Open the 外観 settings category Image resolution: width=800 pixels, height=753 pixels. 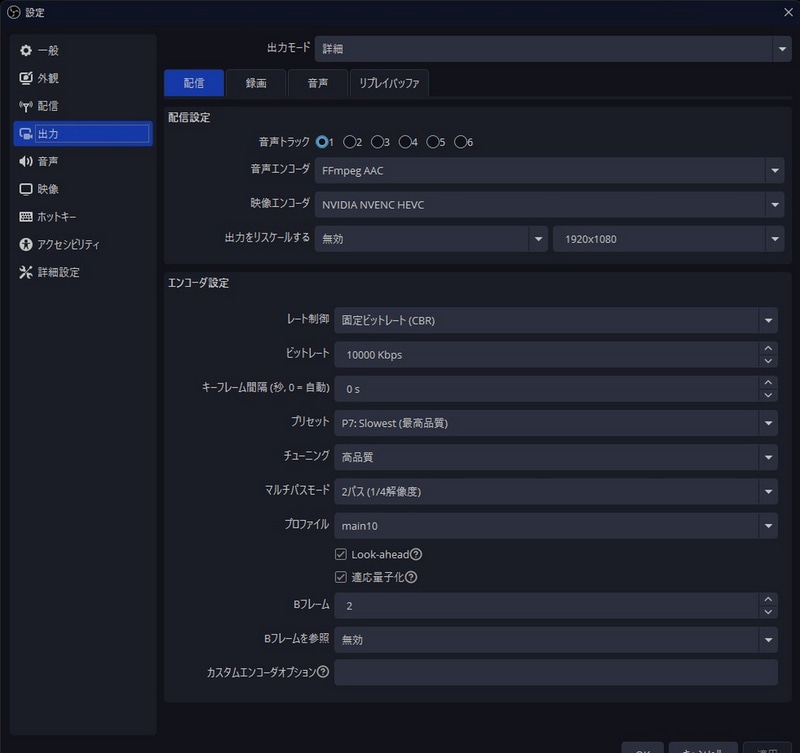click(83, 78)
